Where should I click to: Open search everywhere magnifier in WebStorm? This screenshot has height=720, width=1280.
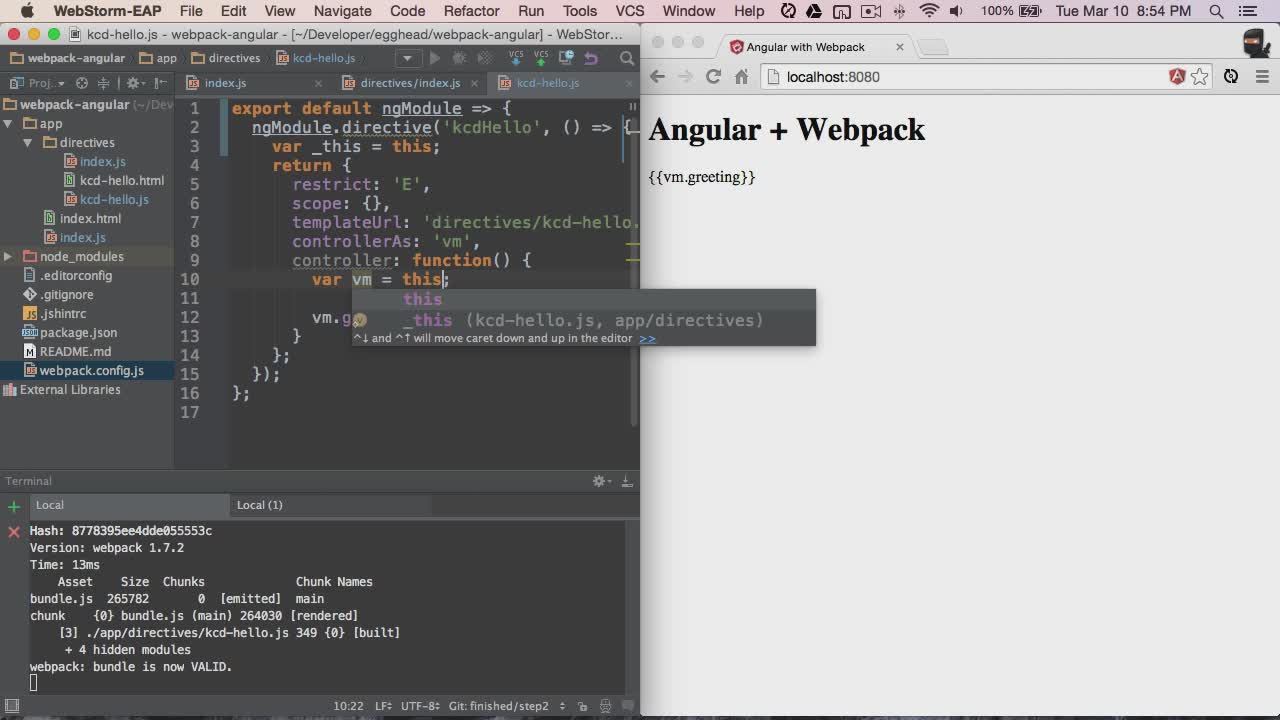coord(627,58)
